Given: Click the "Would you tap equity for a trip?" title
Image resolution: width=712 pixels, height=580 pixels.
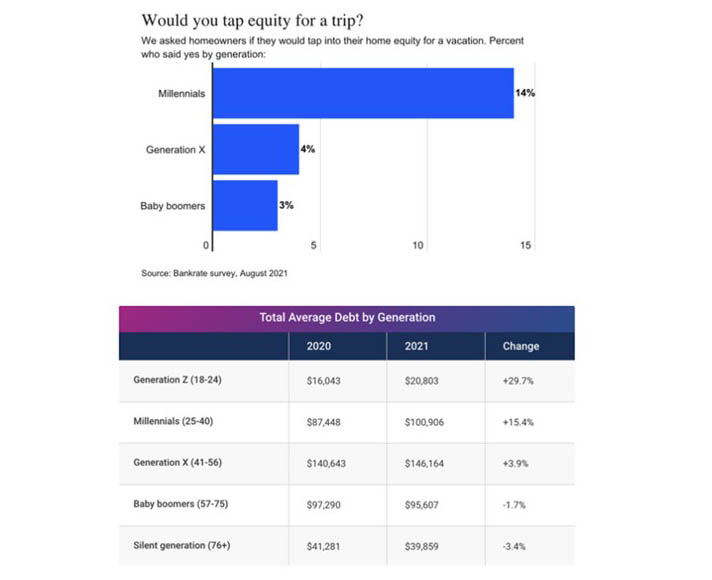Looking at the screenshot, I should [251, 20].
